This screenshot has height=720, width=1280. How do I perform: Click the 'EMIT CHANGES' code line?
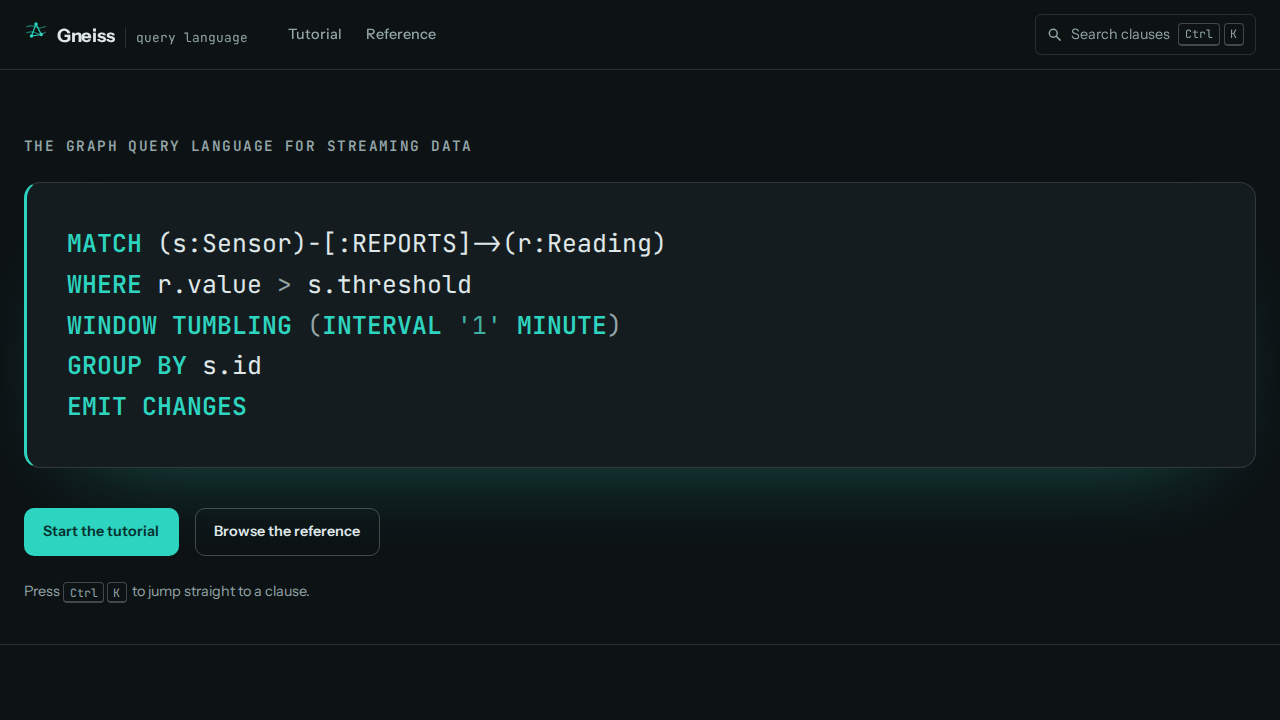157,407
